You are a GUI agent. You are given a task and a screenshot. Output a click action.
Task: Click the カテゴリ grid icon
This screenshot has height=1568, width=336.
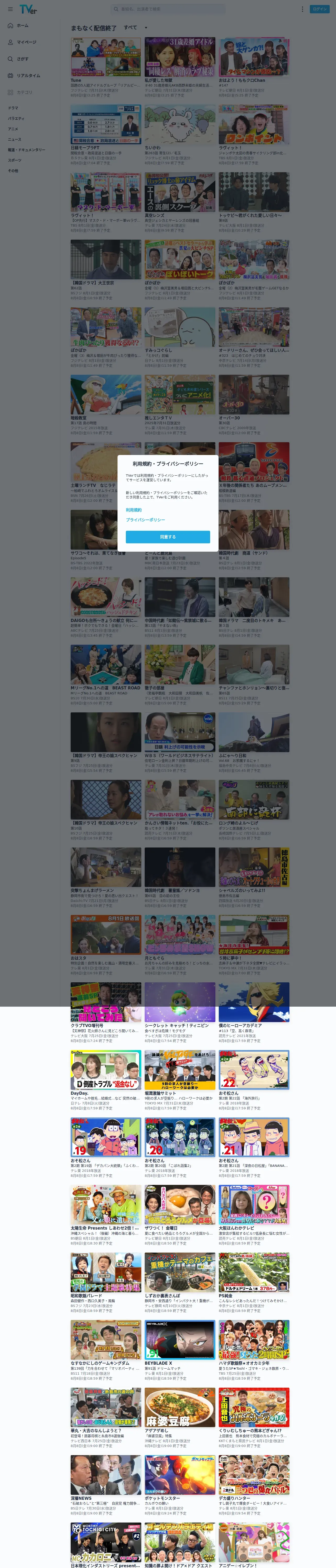point(10,93)
